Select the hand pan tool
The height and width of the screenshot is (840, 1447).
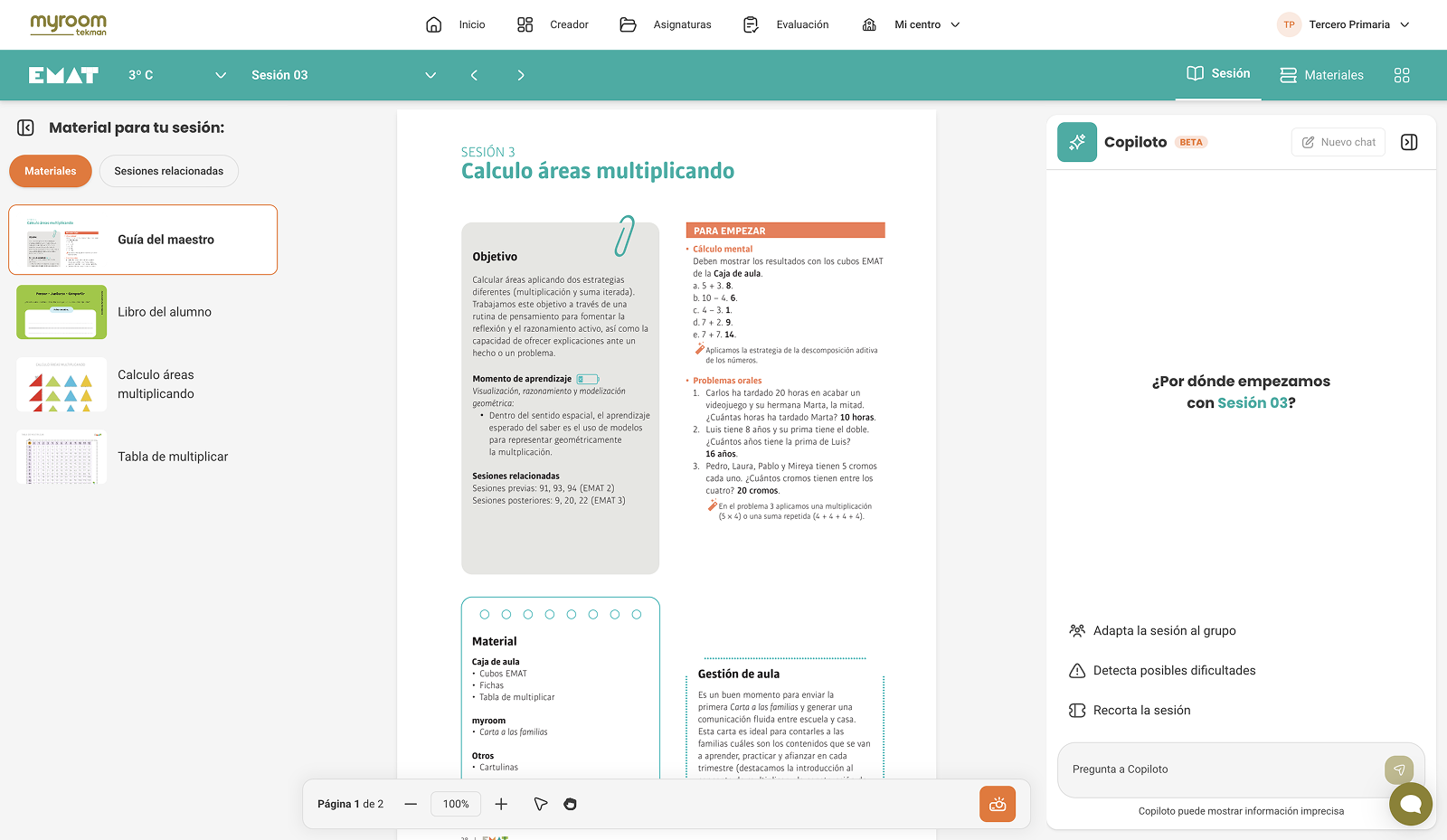(570, 804)
